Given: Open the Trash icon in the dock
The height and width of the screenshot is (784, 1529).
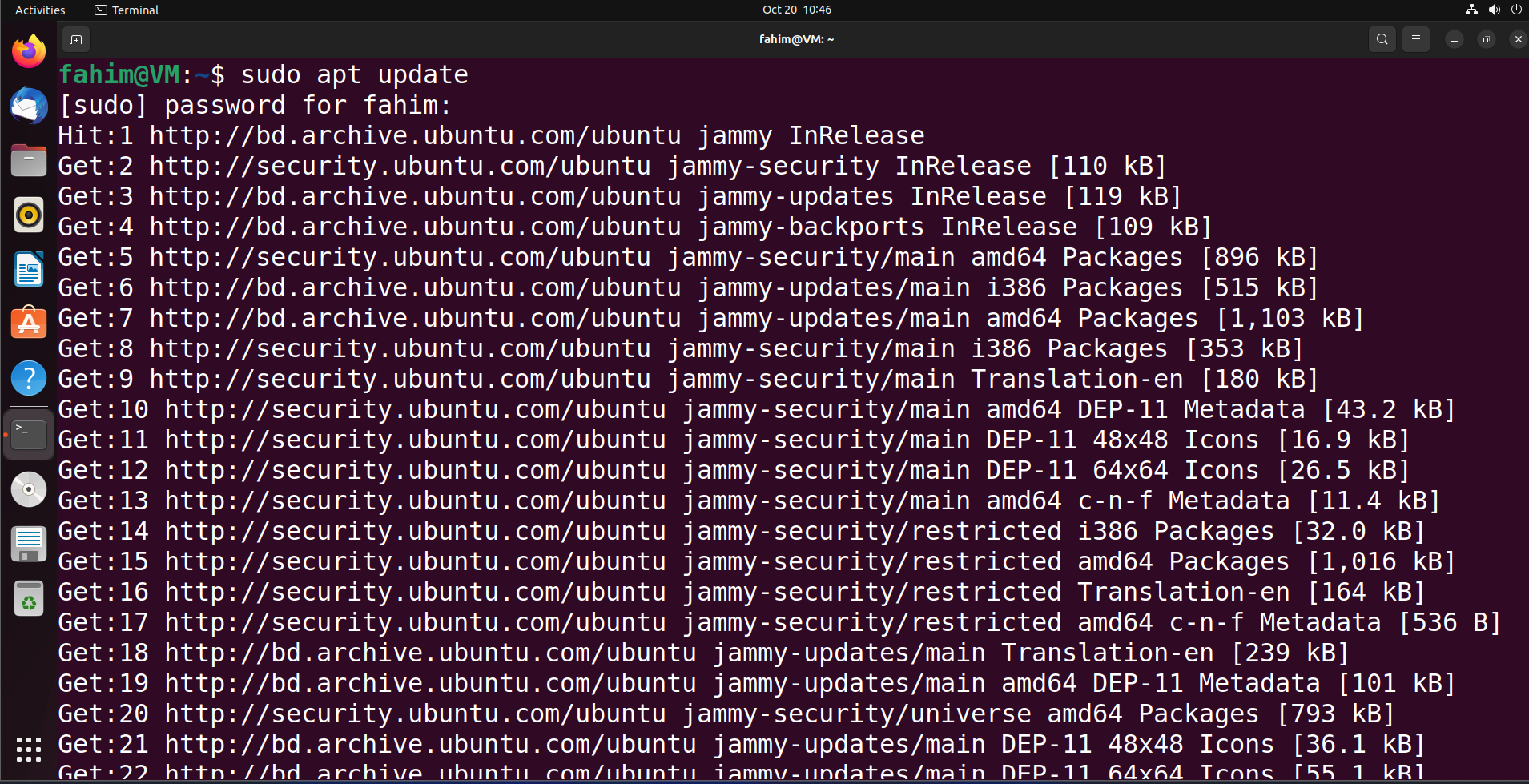Looking at the screenshot, I should pos(29,598).
